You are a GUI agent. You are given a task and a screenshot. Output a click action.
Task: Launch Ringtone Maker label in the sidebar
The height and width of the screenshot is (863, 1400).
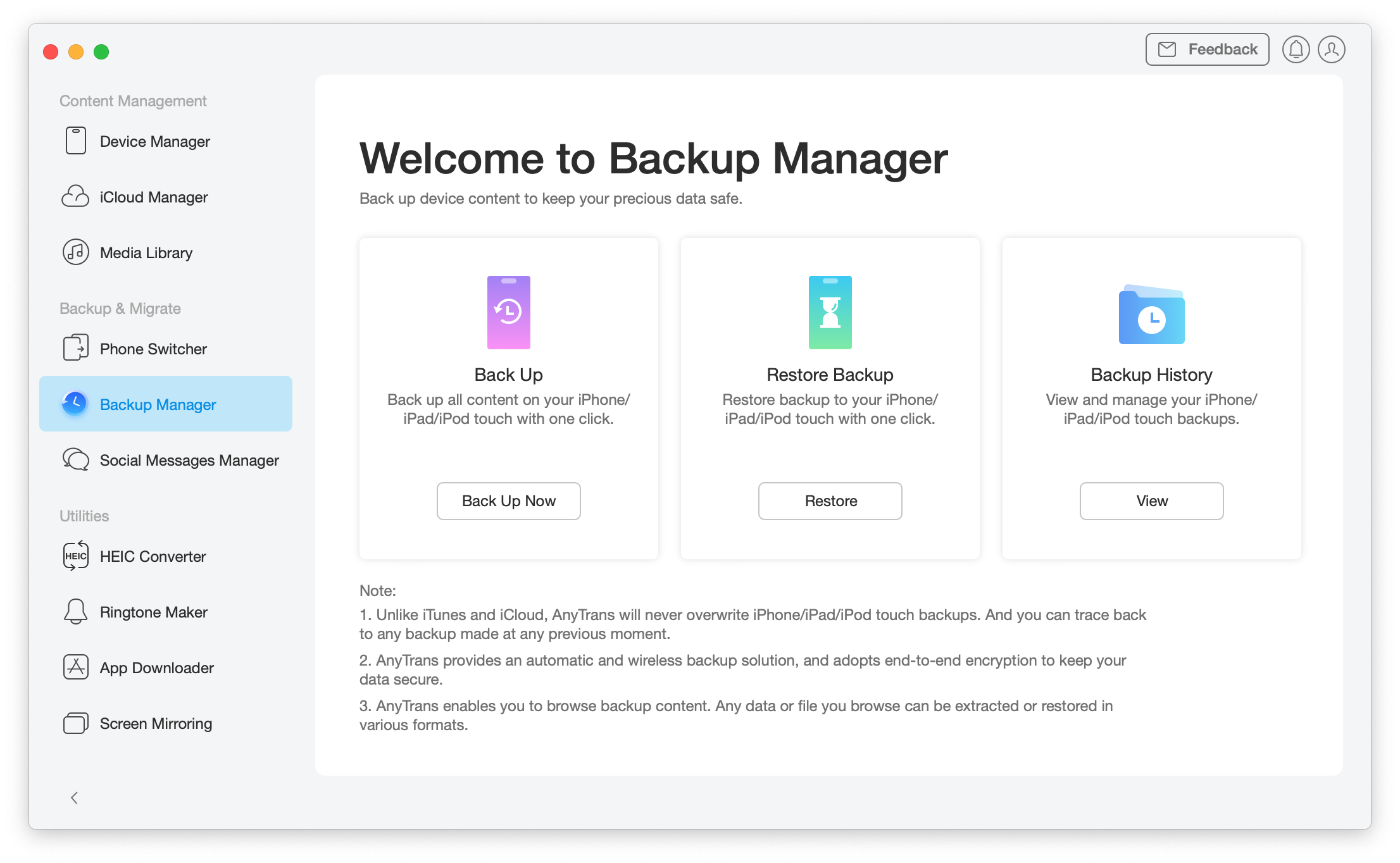[154, 612]
